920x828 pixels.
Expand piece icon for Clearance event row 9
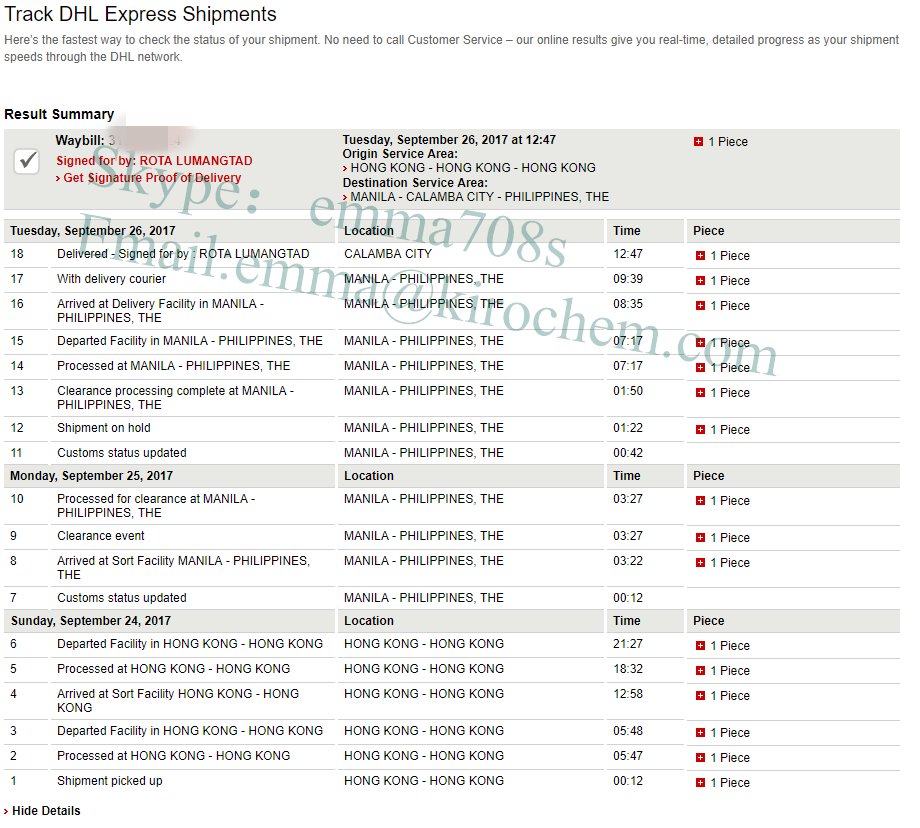pyautogui.click(x=700, y=538)
